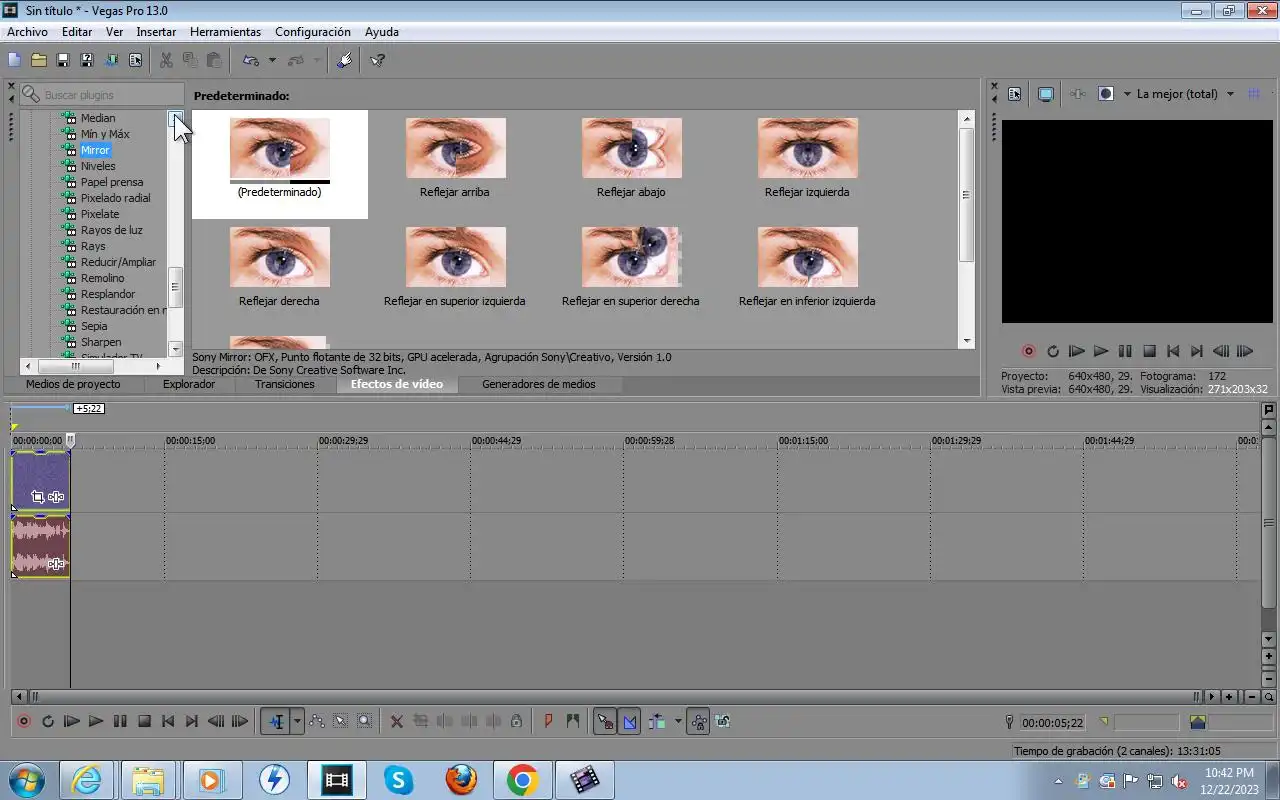Insert a region with the green flags icon
Viewport: 1280px width, 800px height.
(572, 721)
